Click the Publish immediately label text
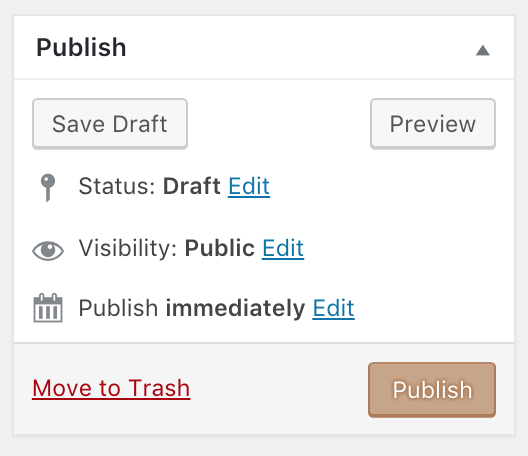The image size is (528, 456). [192, 308]
